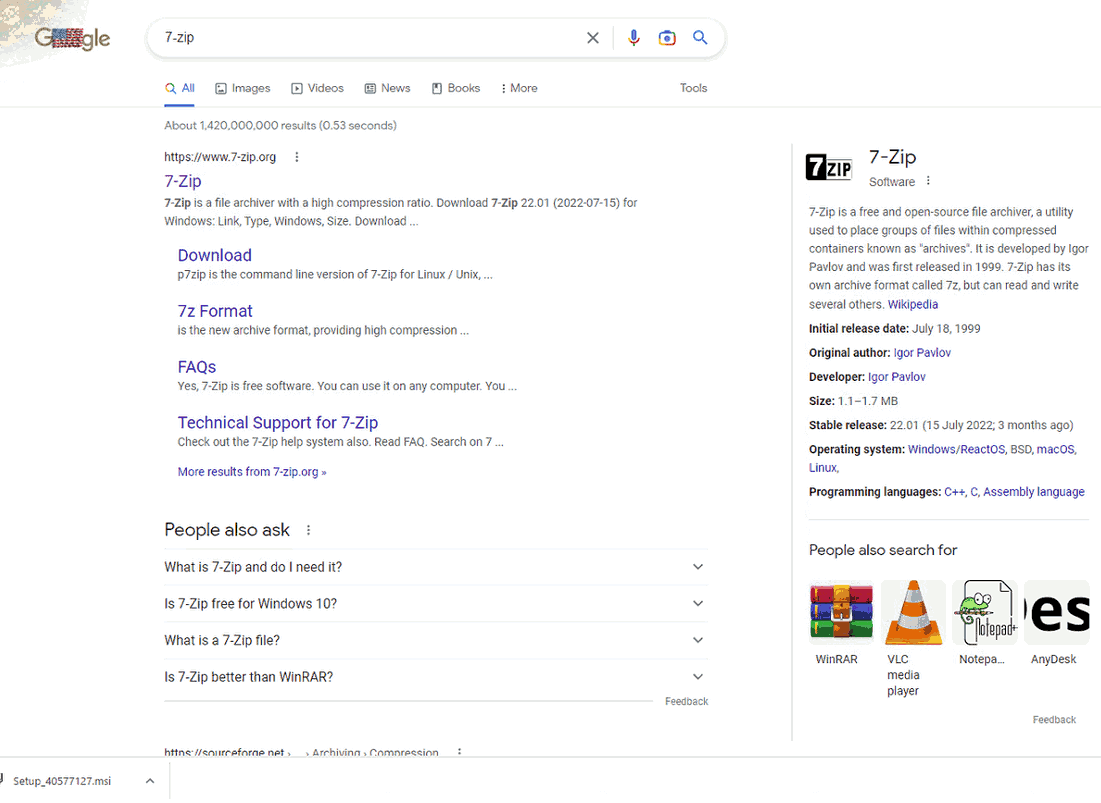Click Igor Pavlov next to Developer

pos(897,377)
